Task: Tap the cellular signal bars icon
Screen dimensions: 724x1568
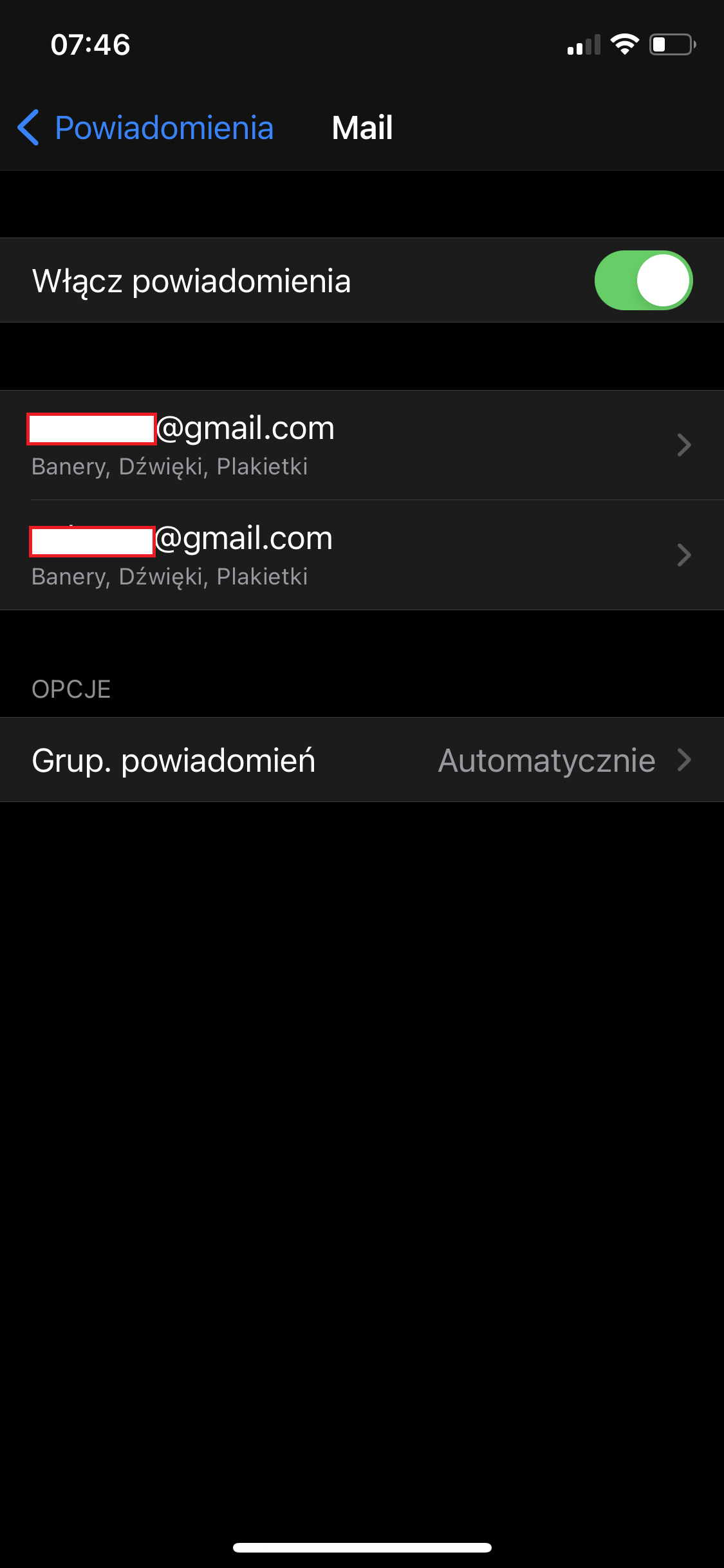Action: (x=584, y=45)
